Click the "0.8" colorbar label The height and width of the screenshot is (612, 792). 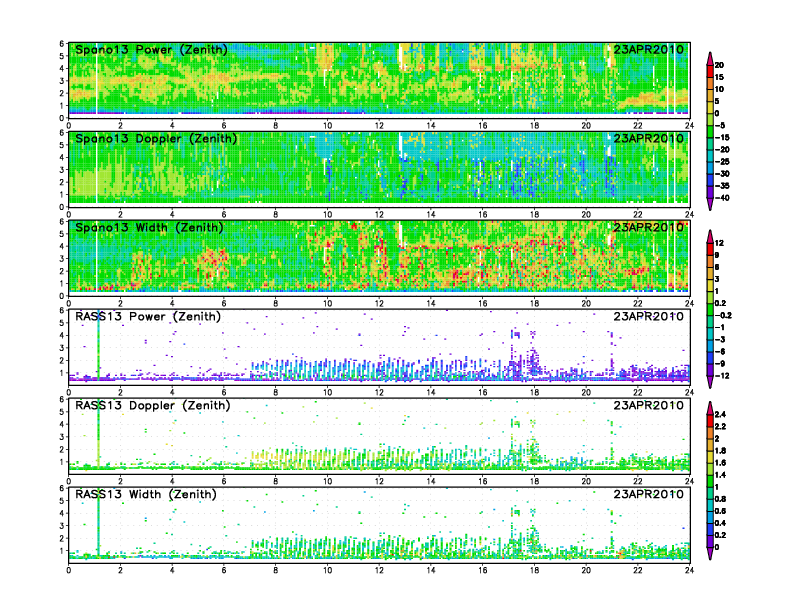pos(720,499)
